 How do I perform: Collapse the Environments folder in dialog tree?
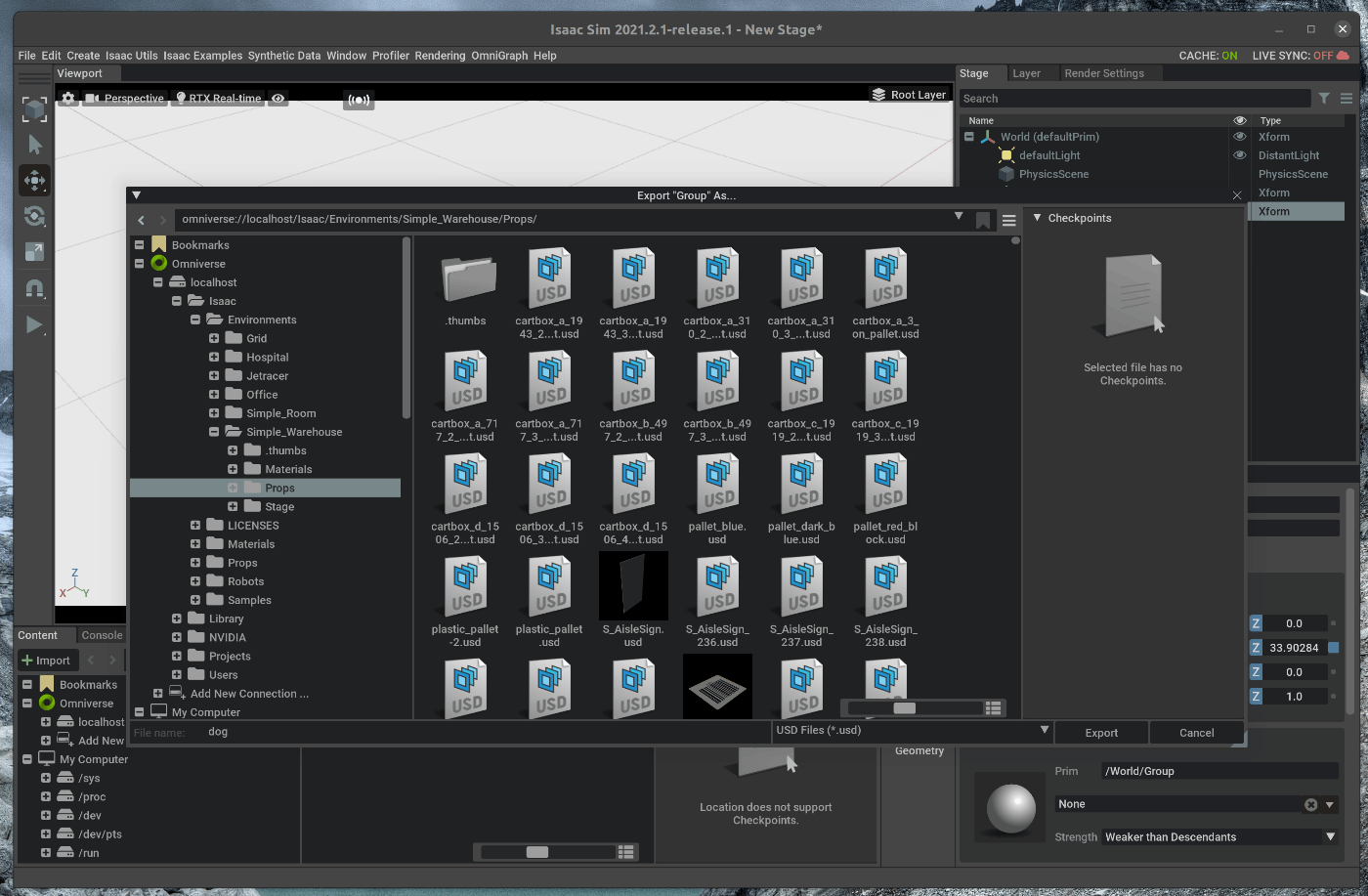point(195,320)
